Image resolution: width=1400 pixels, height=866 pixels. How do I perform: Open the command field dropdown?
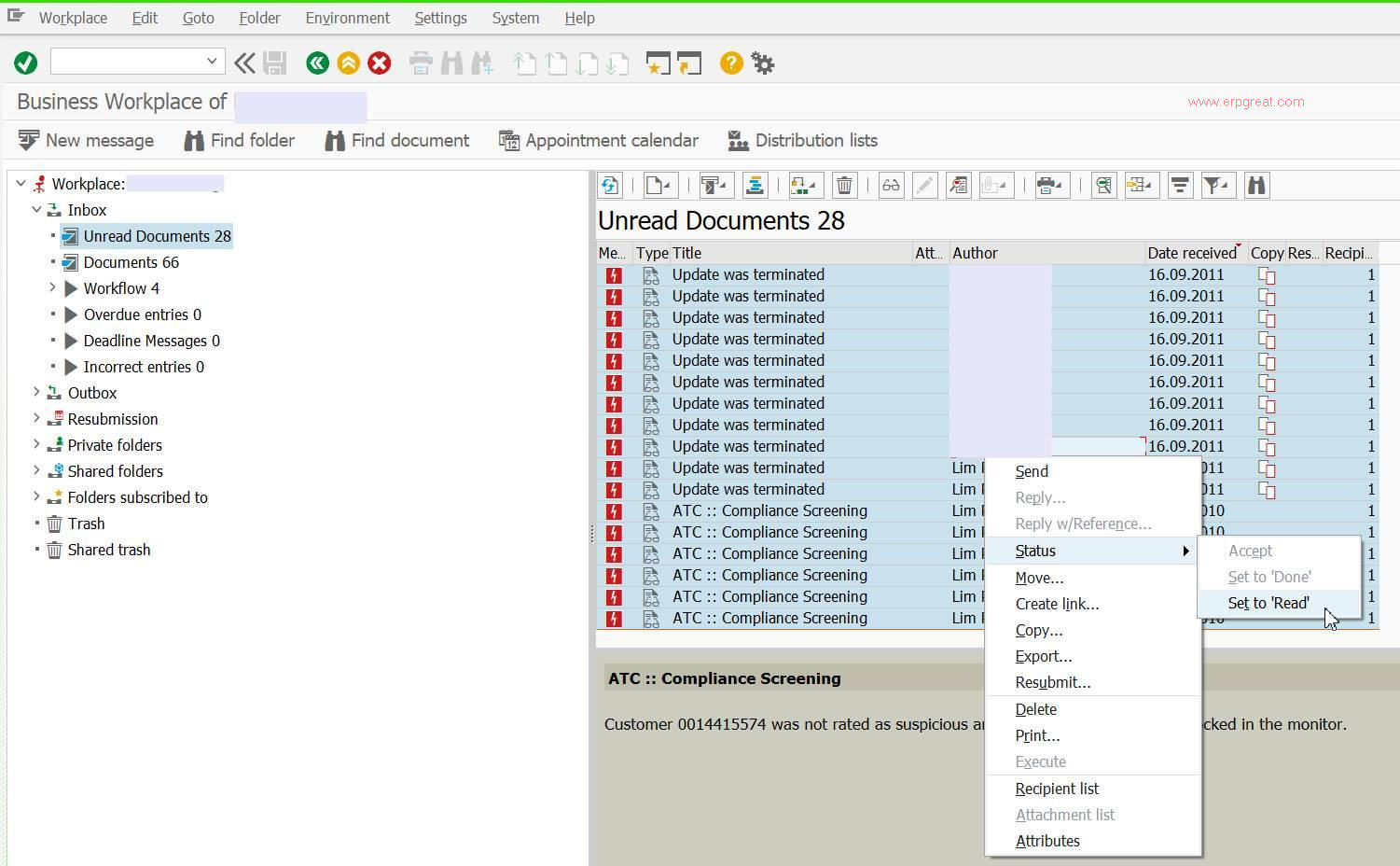coord(212,62)
